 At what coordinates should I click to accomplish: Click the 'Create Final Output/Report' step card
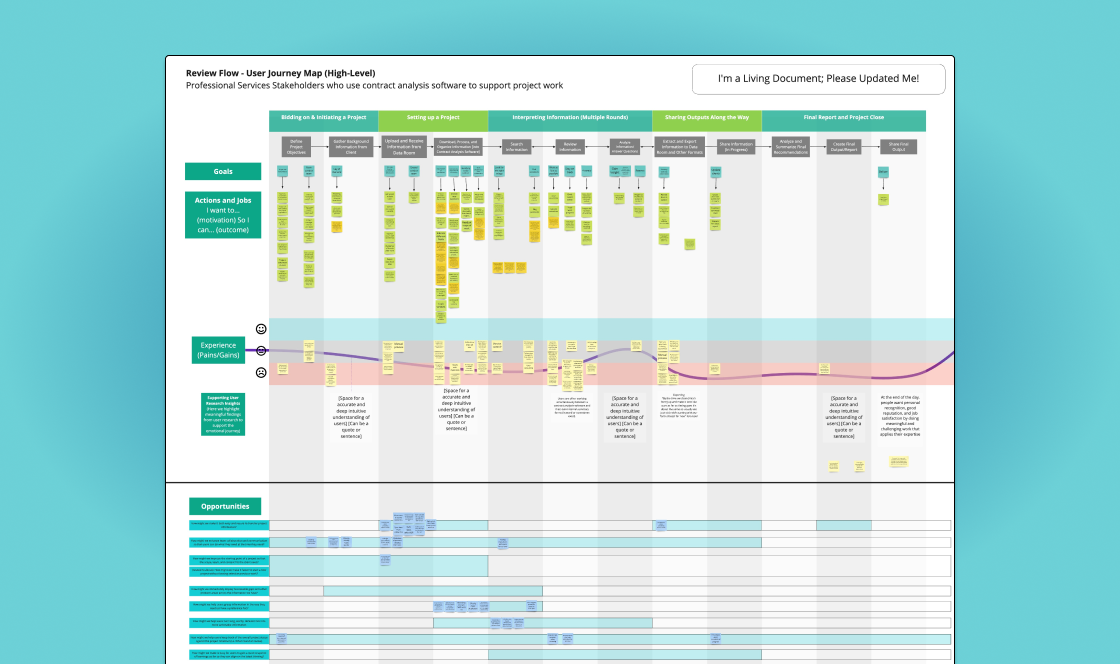click(843, 145)
